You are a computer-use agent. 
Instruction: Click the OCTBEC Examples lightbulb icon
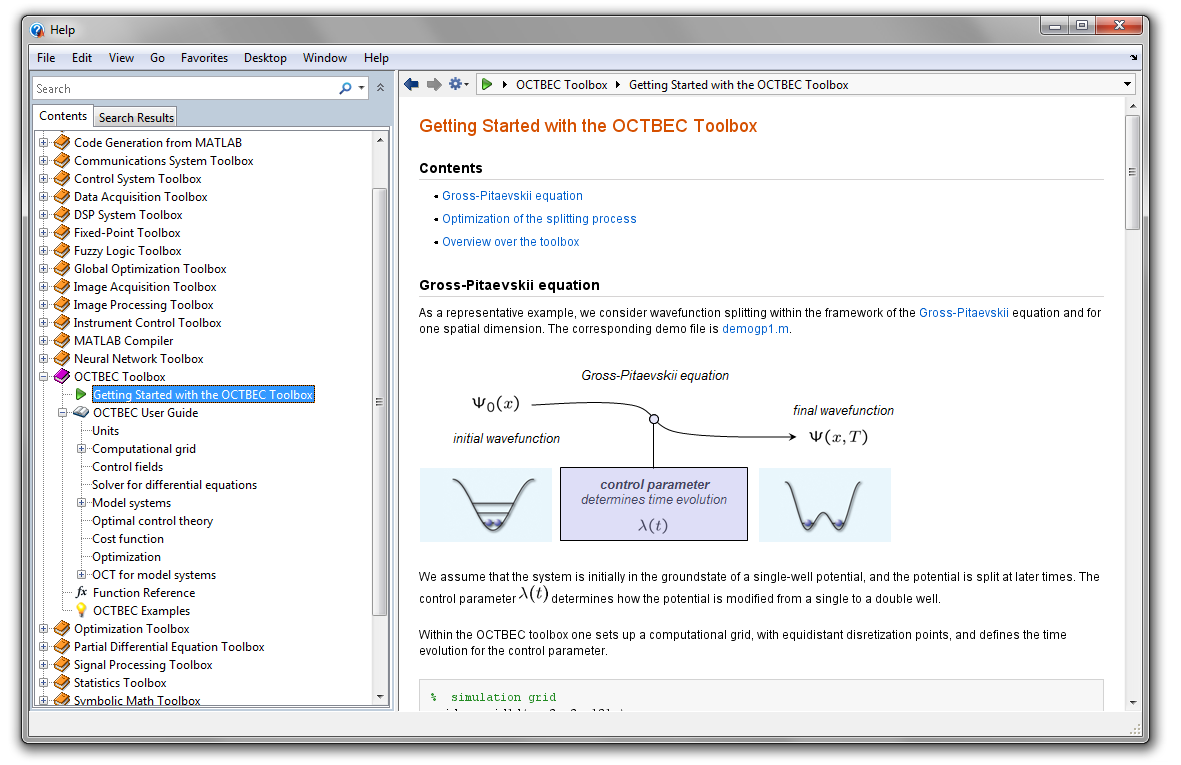click(x=81, y=611)
